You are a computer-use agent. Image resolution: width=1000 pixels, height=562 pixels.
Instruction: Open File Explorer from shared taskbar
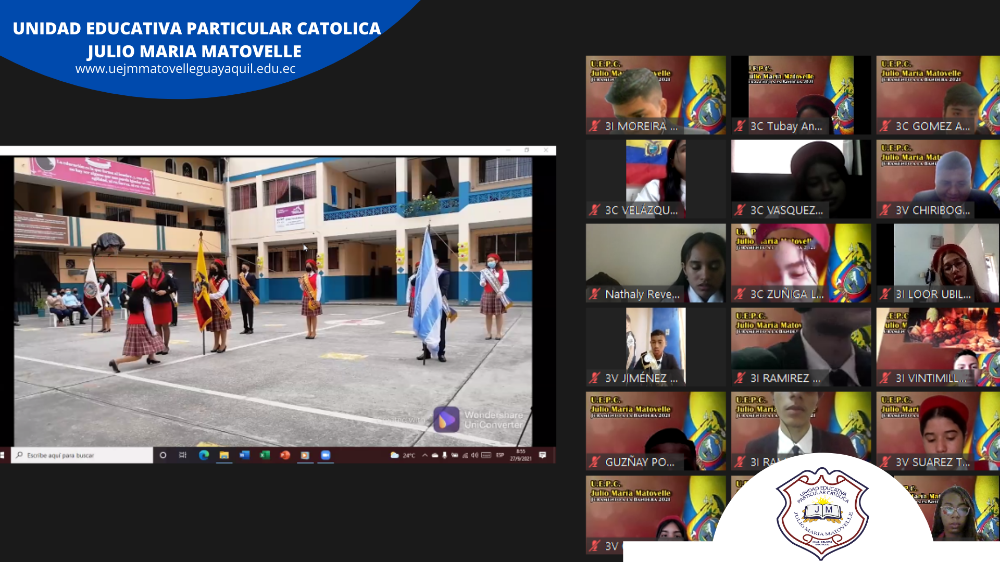click(224, 455)
